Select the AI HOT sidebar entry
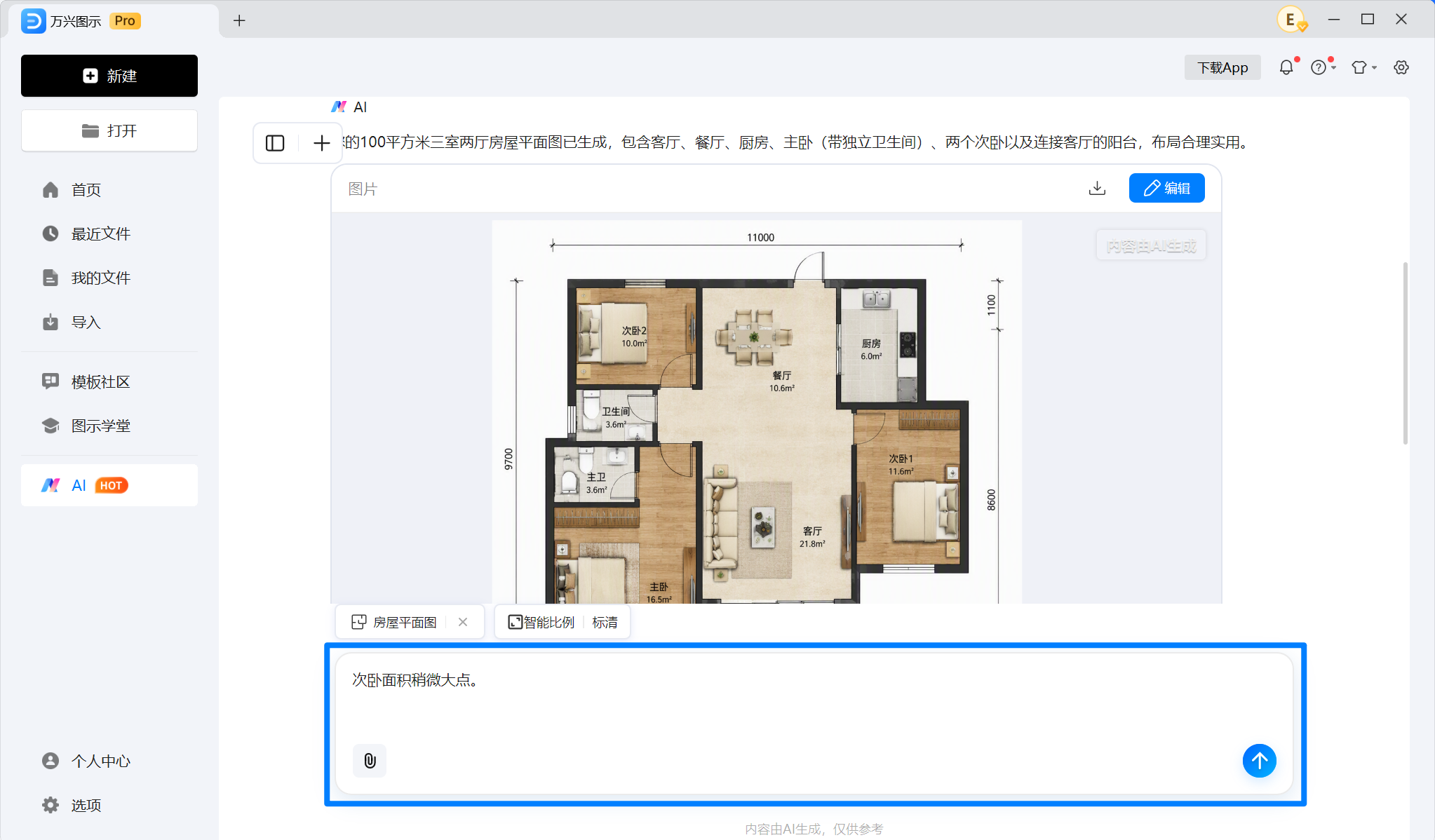 (x=109, y=485)
